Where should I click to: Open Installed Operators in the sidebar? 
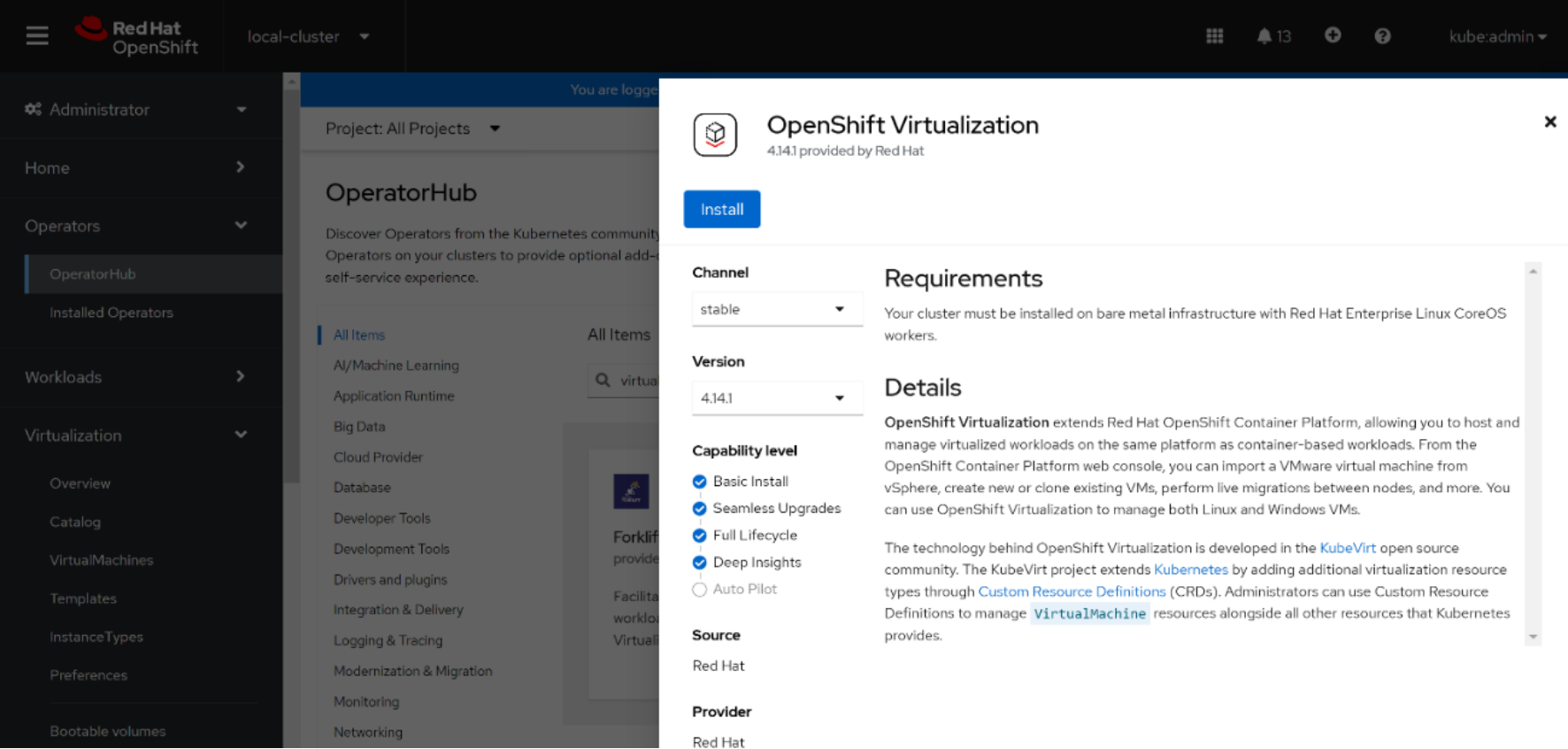111,313
